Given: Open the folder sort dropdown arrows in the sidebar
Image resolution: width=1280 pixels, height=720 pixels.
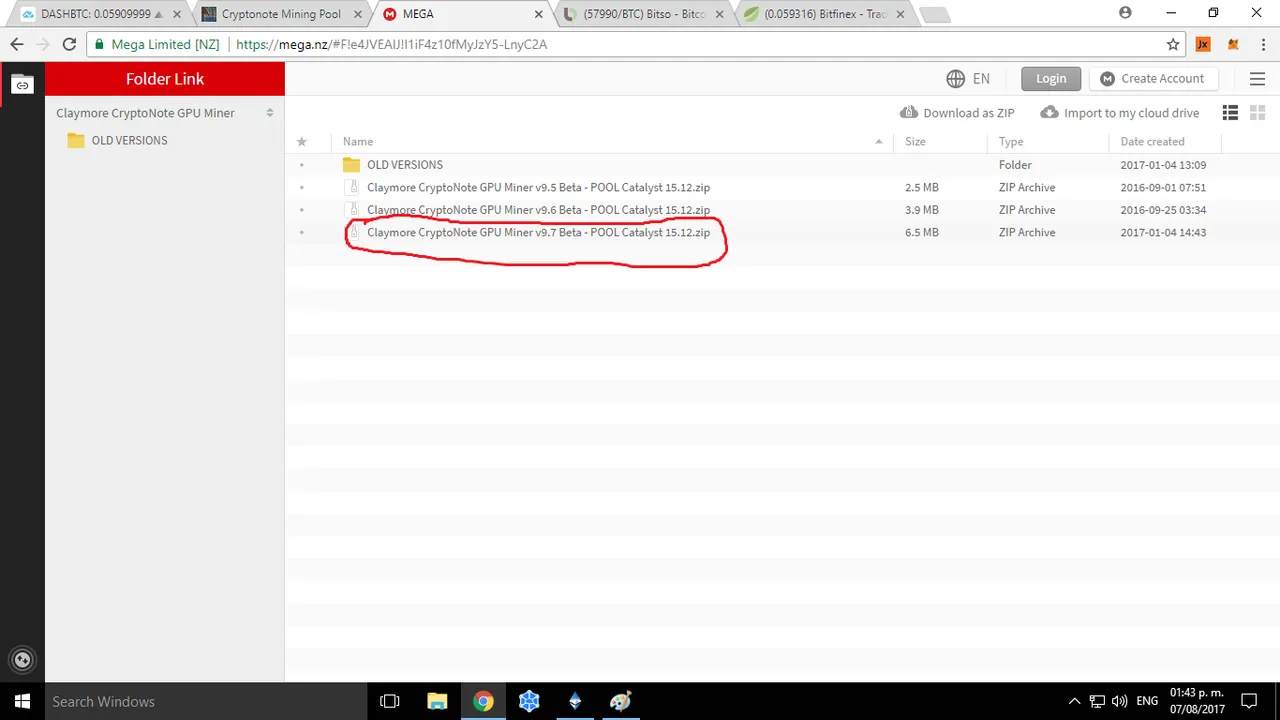Looking at the screenshot, I should (x=270, y=113).
